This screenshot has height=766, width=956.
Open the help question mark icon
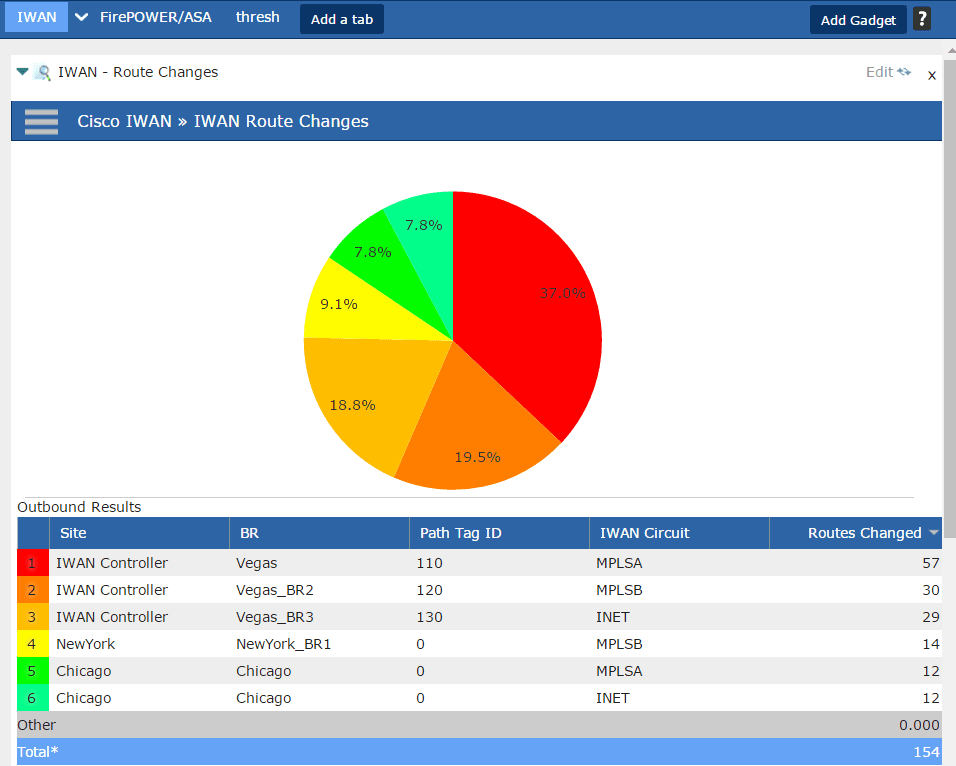click(921, 19)
